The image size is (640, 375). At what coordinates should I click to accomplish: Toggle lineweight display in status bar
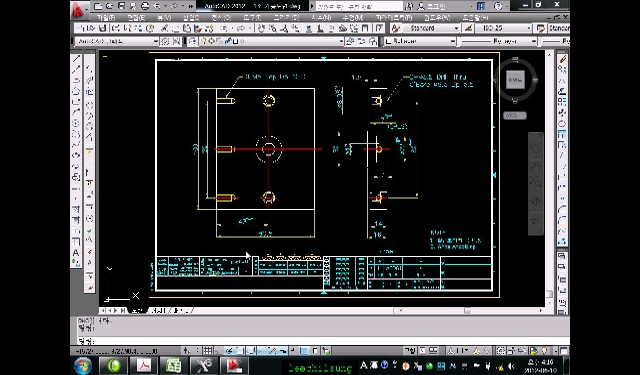point(293,351)
